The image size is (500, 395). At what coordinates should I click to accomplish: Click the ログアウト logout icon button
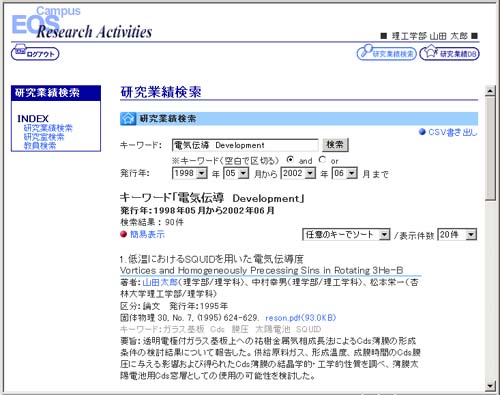(35, 53)
